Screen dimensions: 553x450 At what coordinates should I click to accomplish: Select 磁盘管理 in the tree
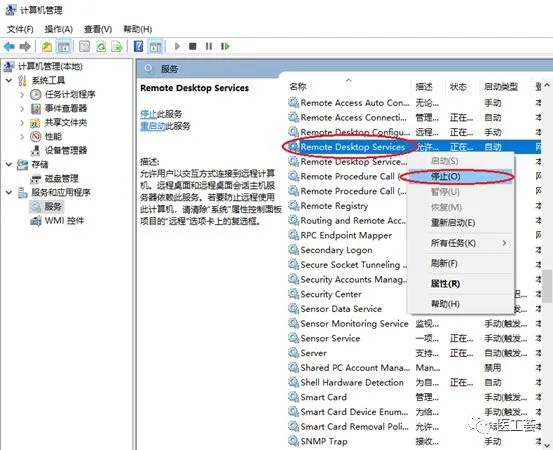(62, 178)
